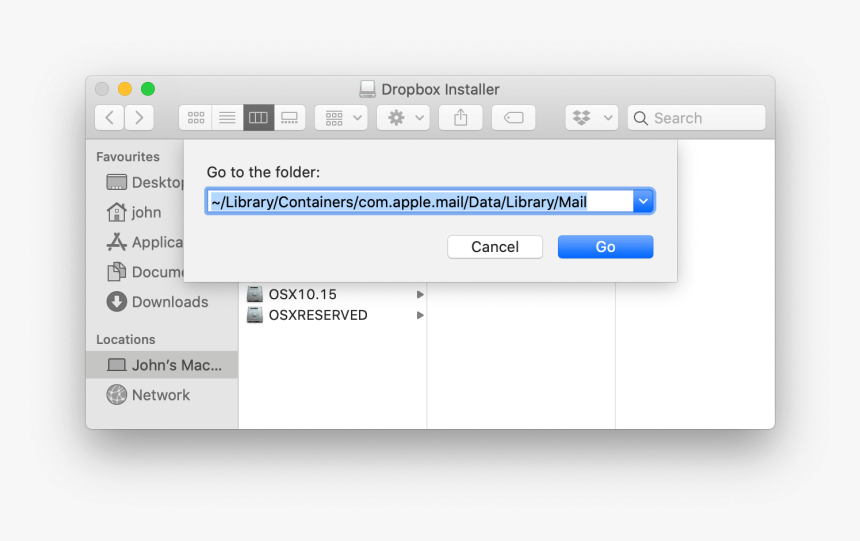Go back with the left arrow button
Viewport: 860px width, 541px height.
click(x=109, y=117)
